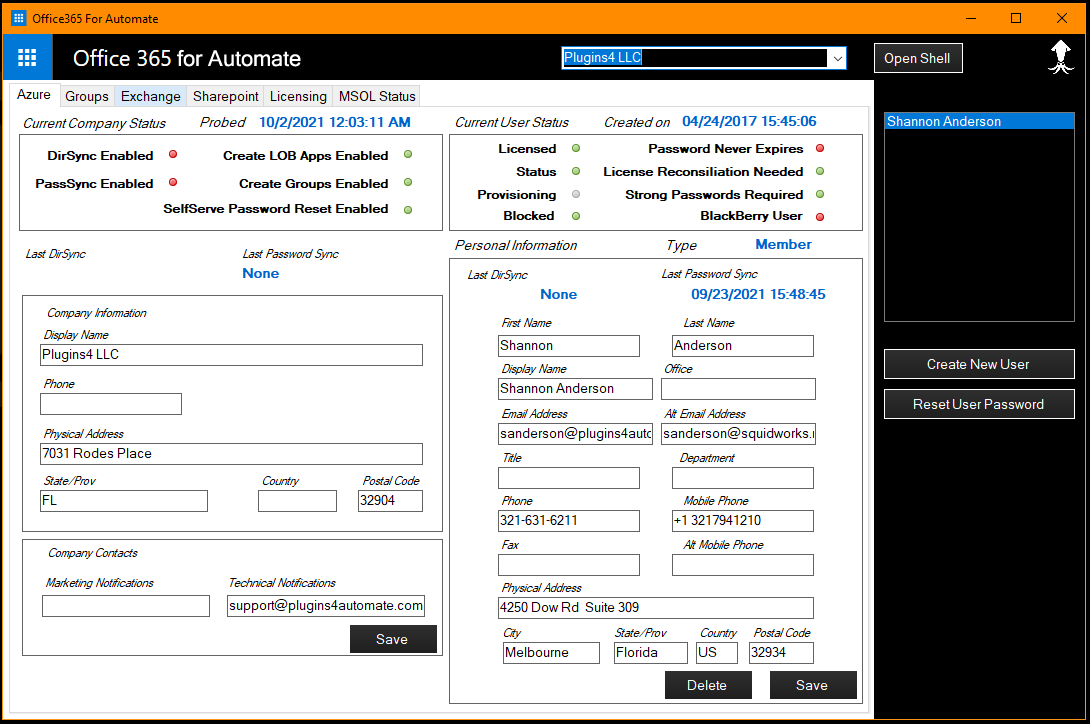Click the user Last Name field
The height and width of the screenshot is (724, 1090).
click(x=742, y=346)
